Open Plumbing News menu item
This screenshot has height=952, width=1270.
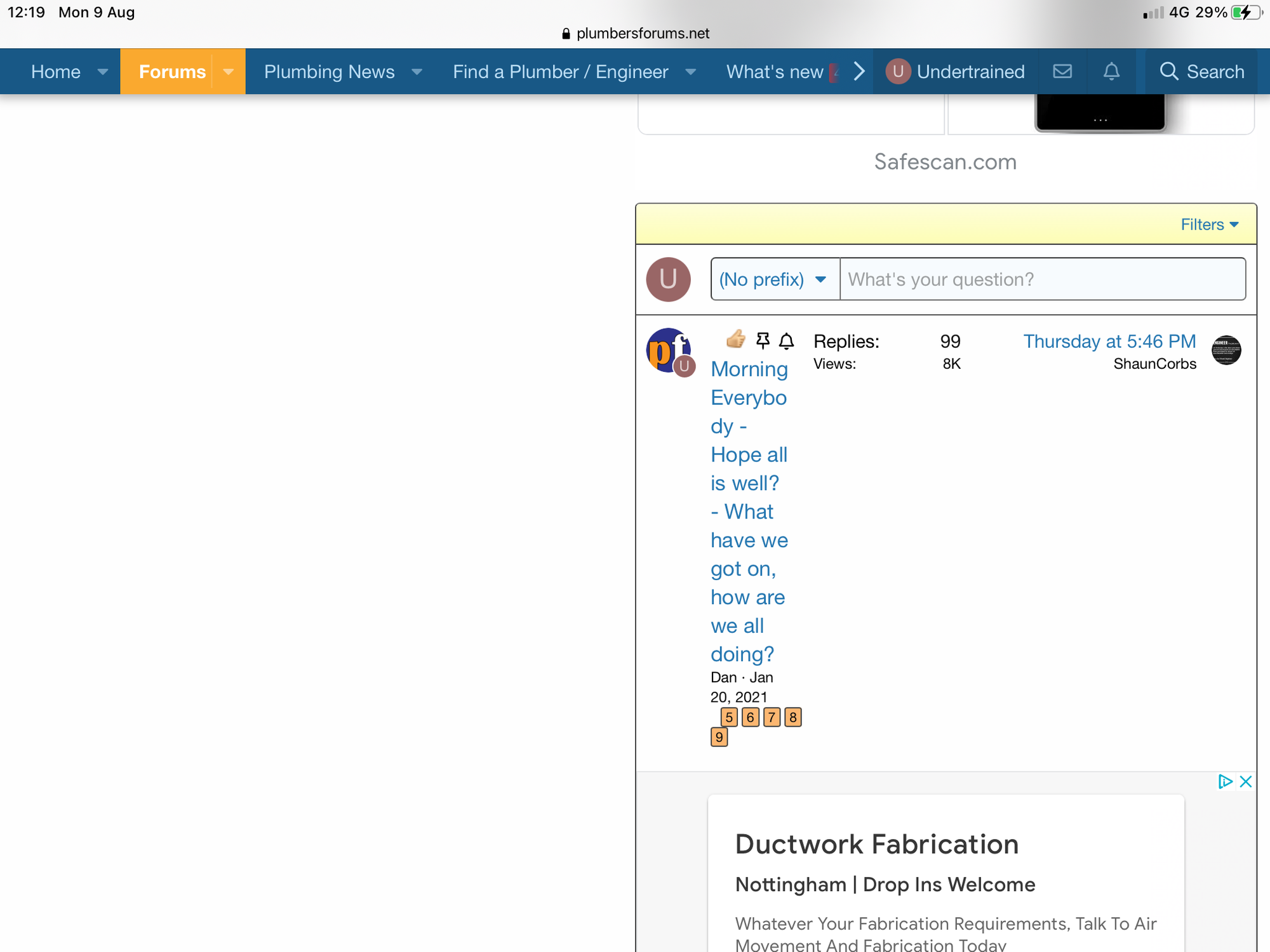pyautogui.click(x=330, y=71)
